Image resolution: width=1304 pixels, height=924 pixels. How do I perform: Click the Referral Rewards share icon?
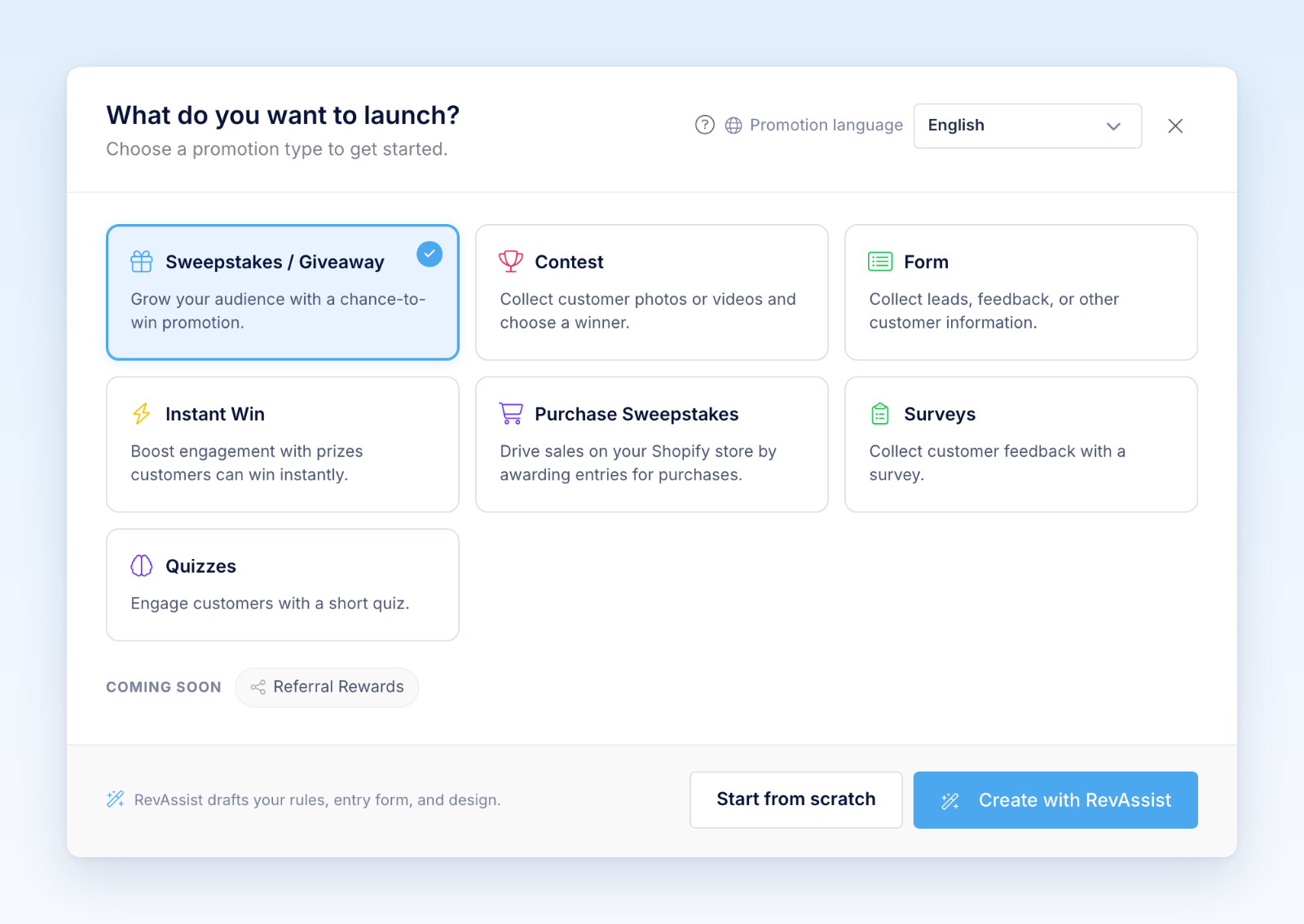tap(258, 687)
